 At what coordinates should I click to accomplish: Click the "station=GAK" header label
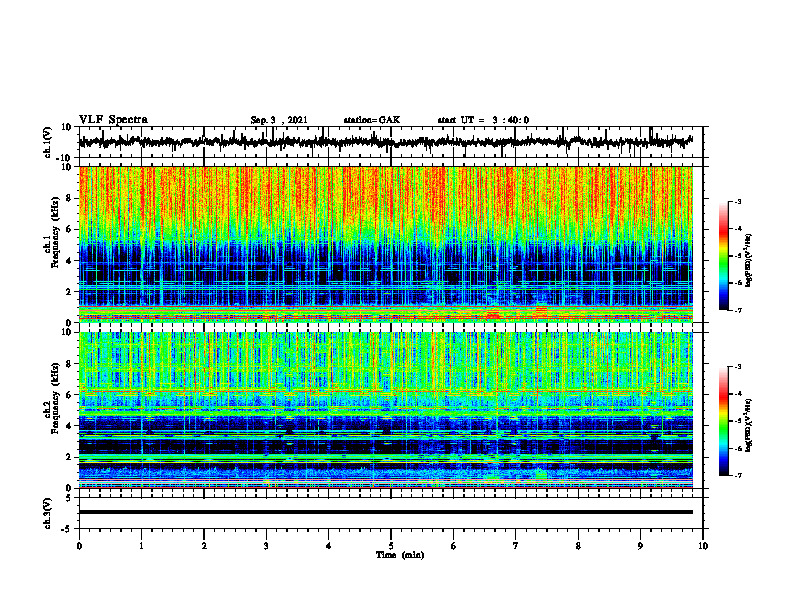(x=372, y=120)
